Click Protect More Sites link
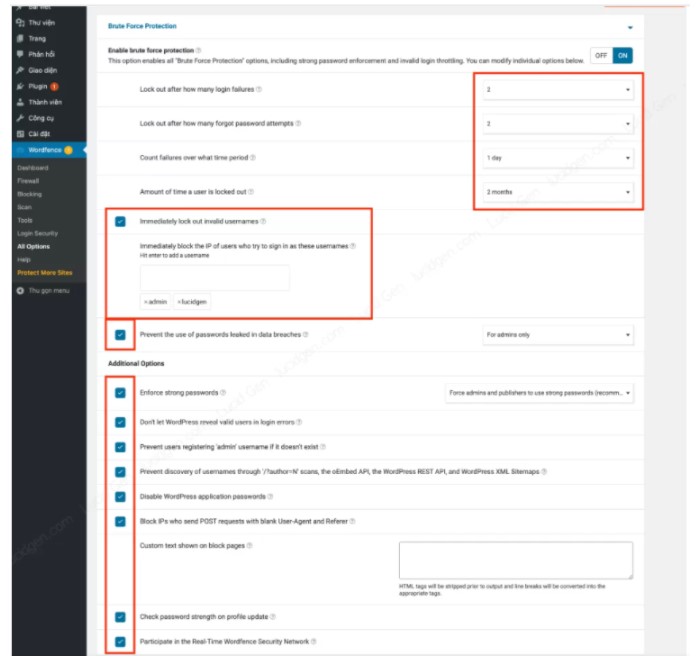The image size is (699, 663). [x=44, y=273]
